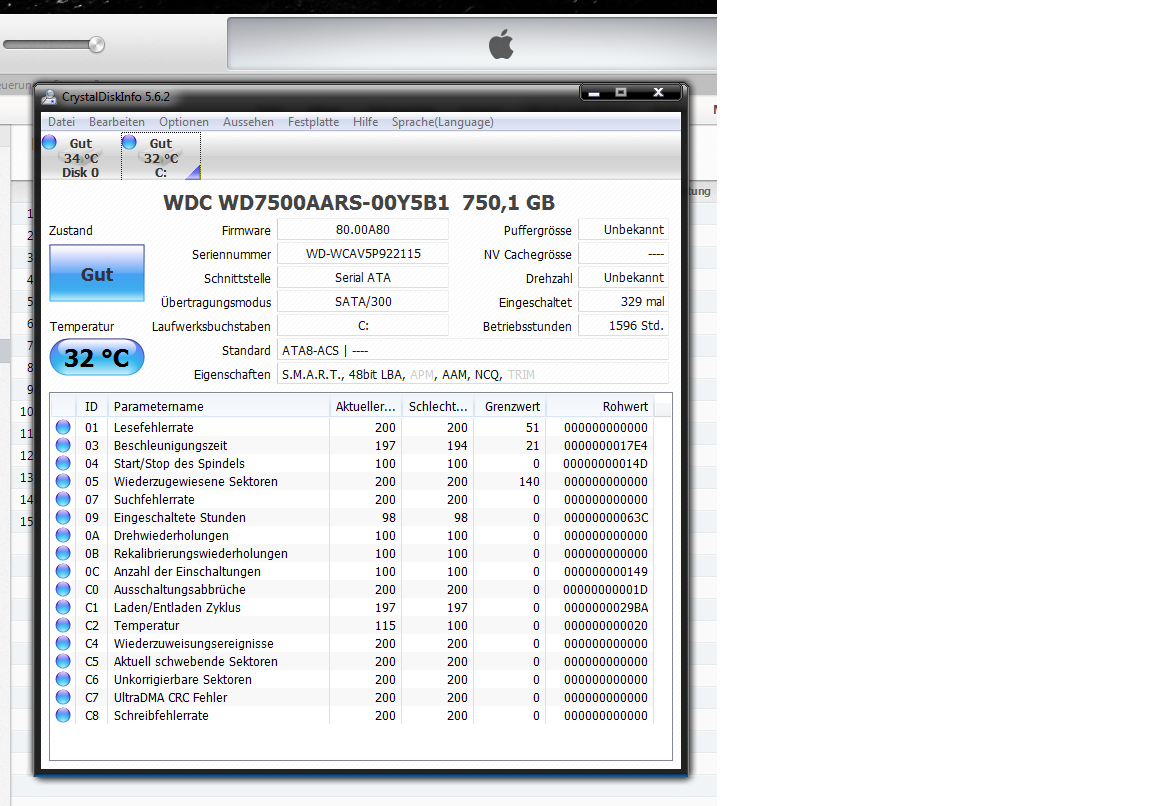Click the Eigenschaften features field
1152x806 pixels.
[x=473, y=374]
